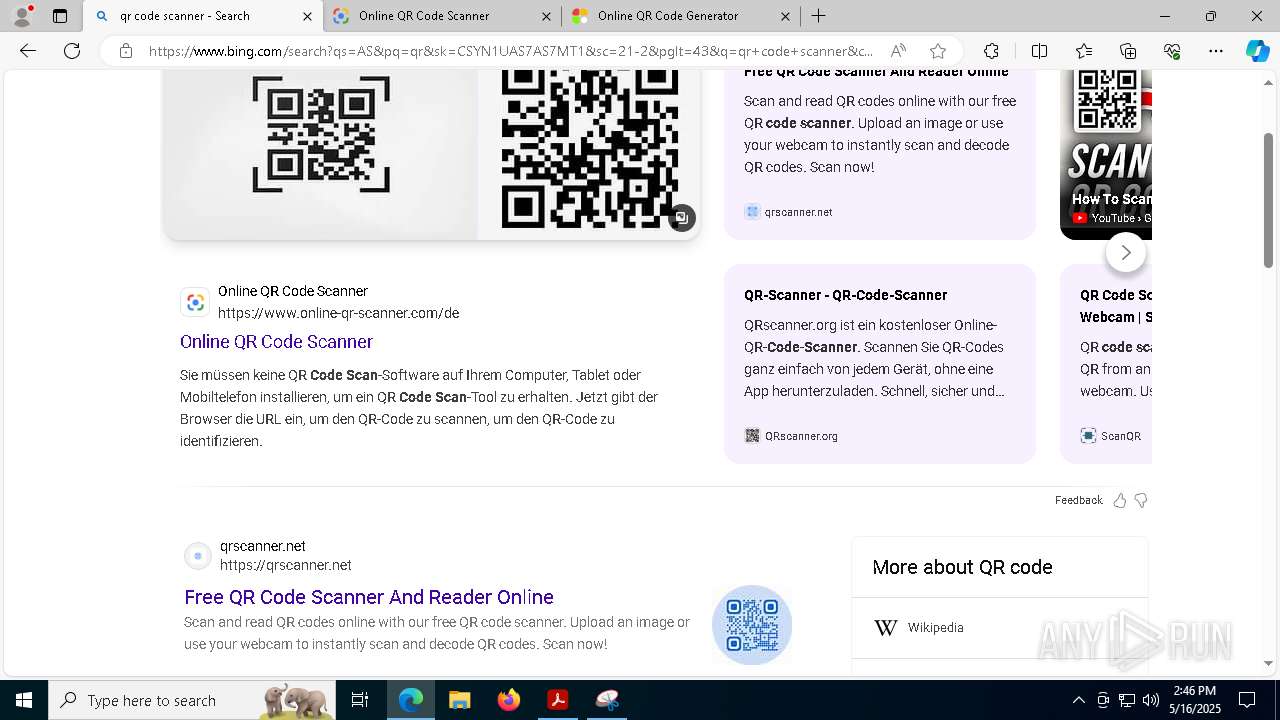Open QR-Scanner - QR-Code-Scanner card title
The height and width of the screenshot is (720, 1280).
point(845,295)
